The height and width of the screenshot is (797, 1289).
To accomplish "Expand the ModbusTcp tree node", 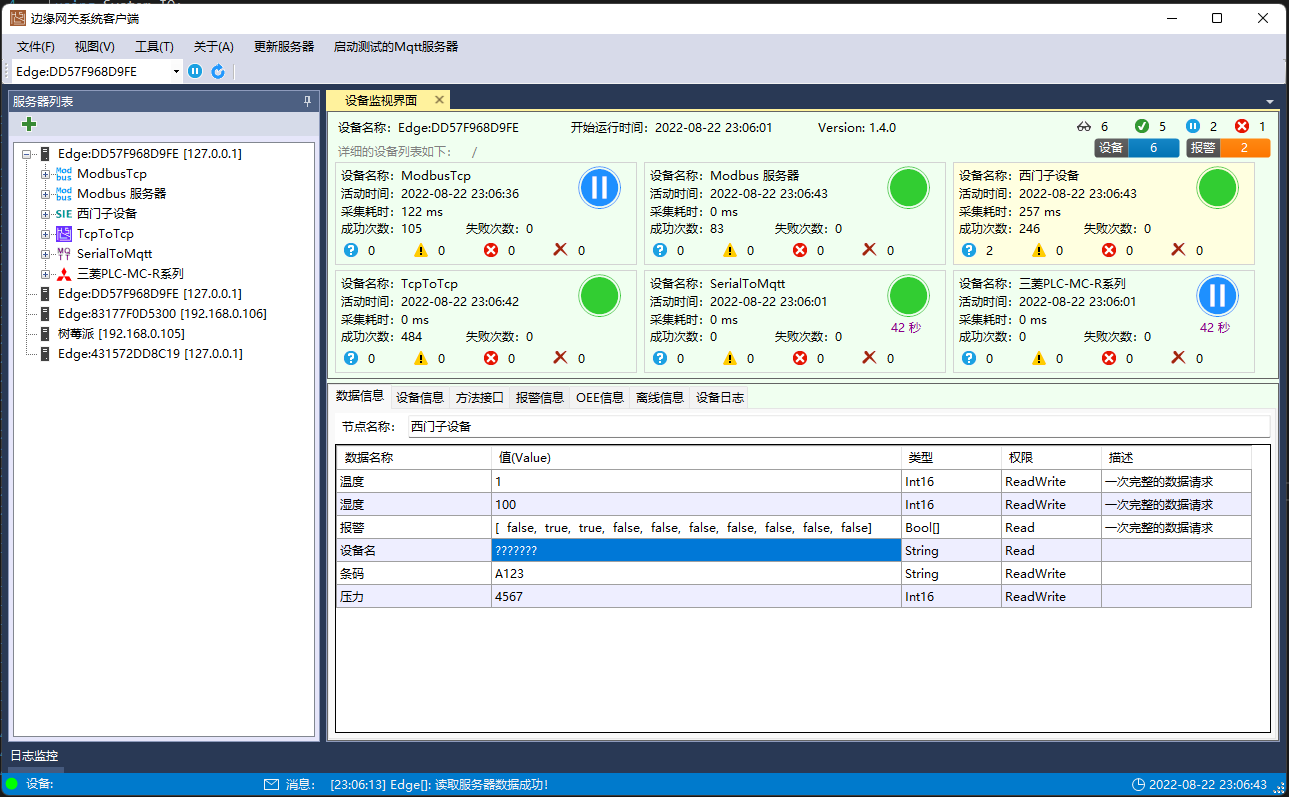I will [45, 174].
